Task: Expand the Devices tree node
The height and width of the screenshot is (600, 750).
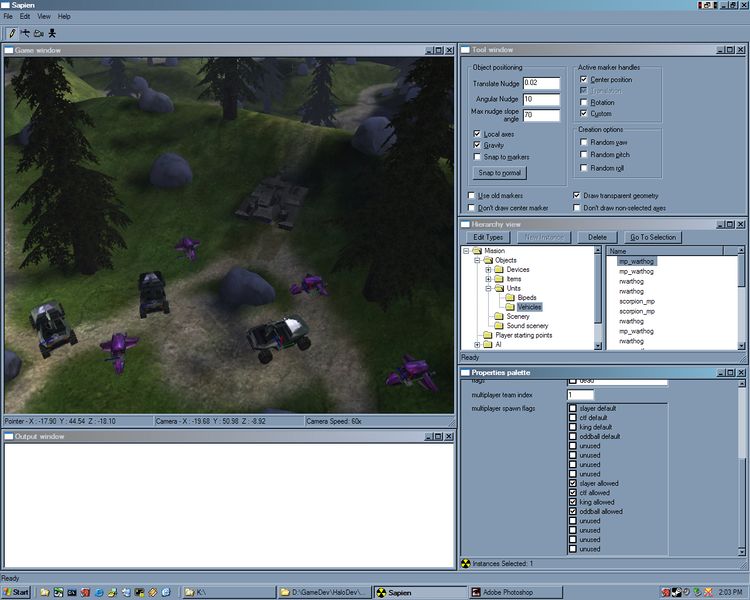Action: tap(488, 270)
